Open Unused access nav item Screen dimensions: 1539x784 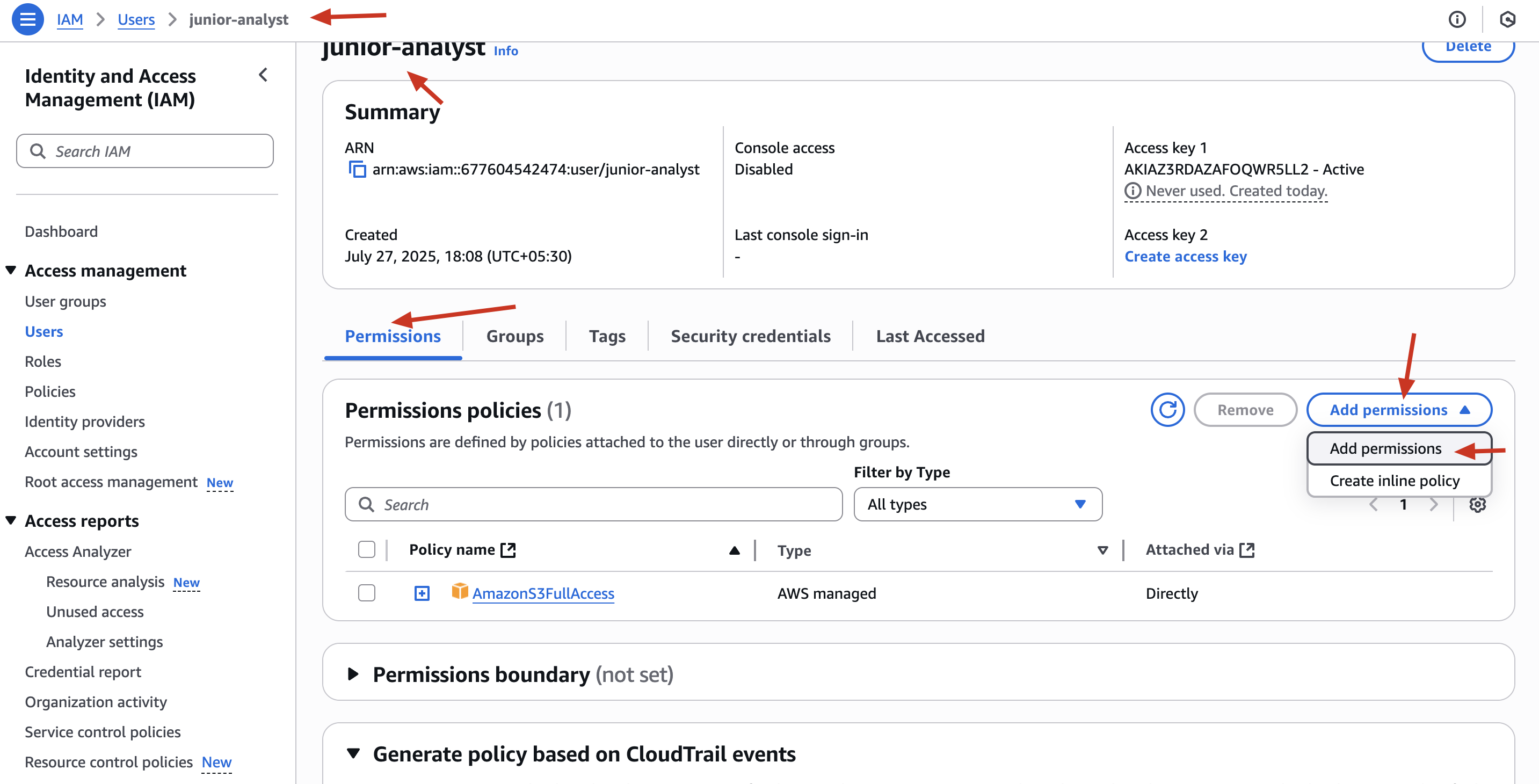click(x=95, y=612)
